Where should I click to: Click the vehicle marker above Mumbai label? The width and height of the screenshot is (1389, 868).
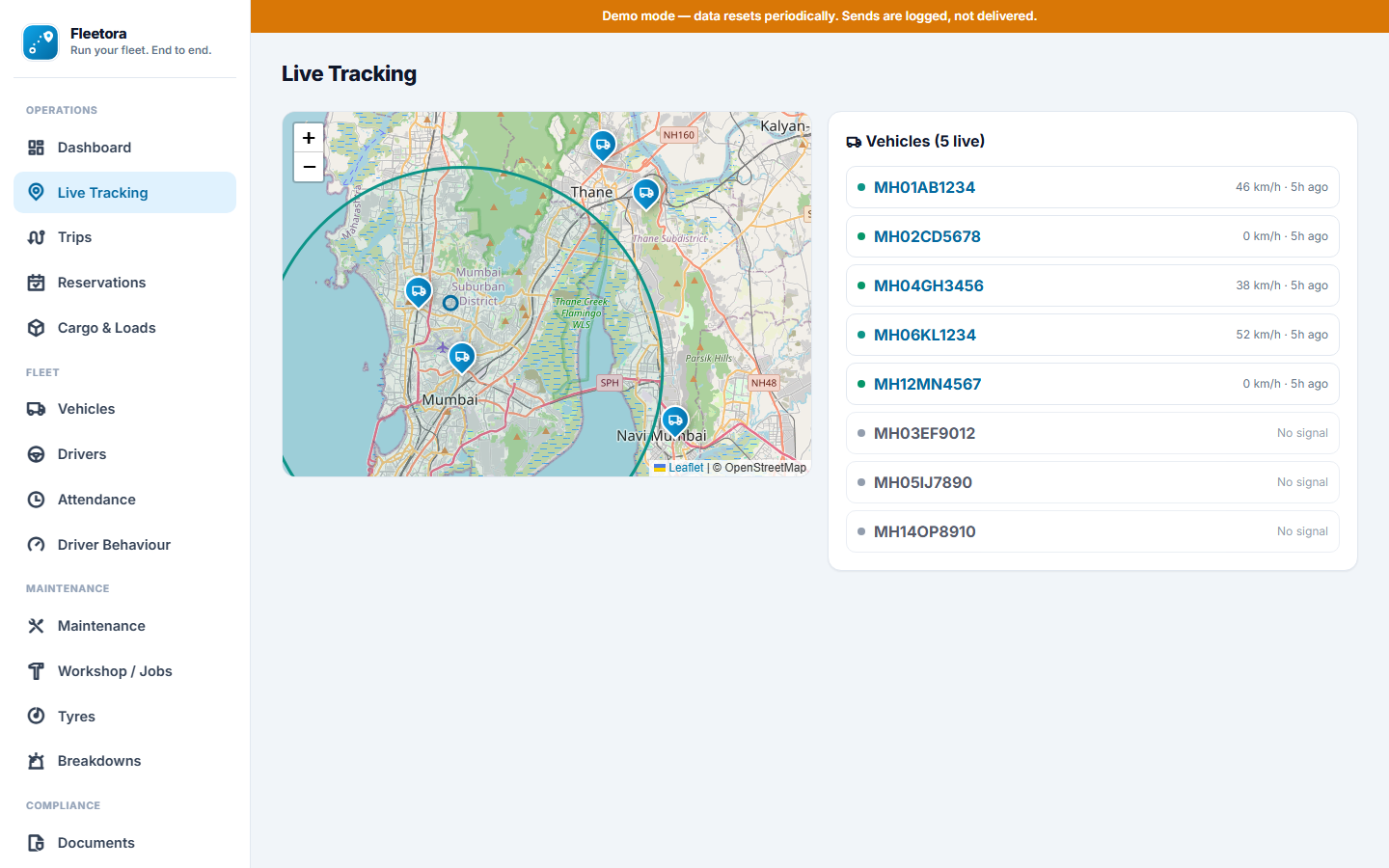tap(462, 358)
